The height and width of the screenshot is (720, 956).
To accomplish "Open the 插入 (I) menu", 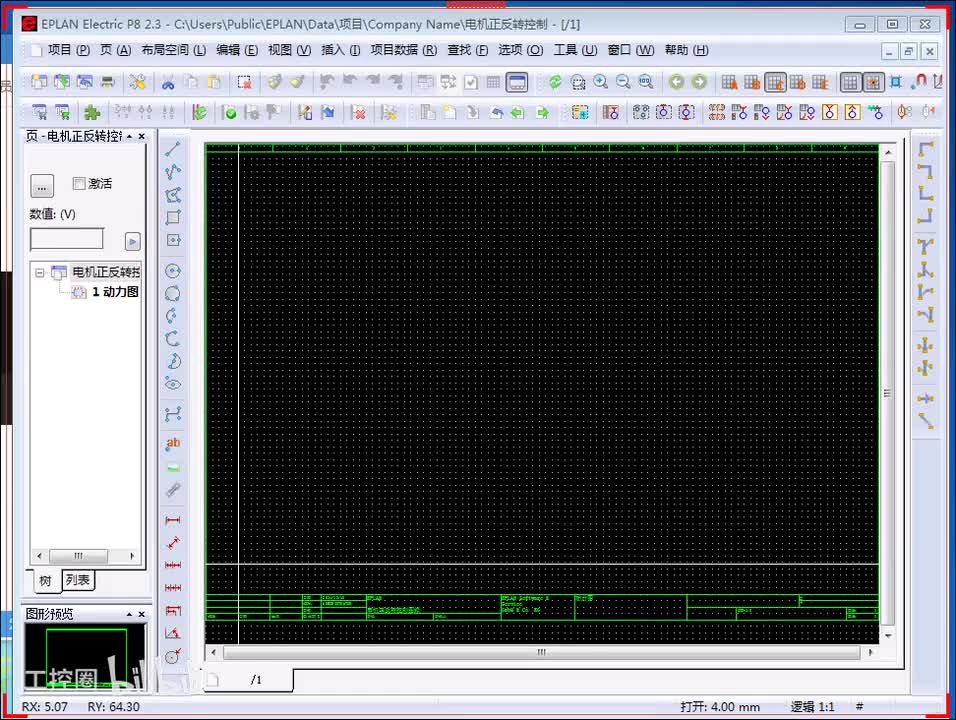I will 340,50.
